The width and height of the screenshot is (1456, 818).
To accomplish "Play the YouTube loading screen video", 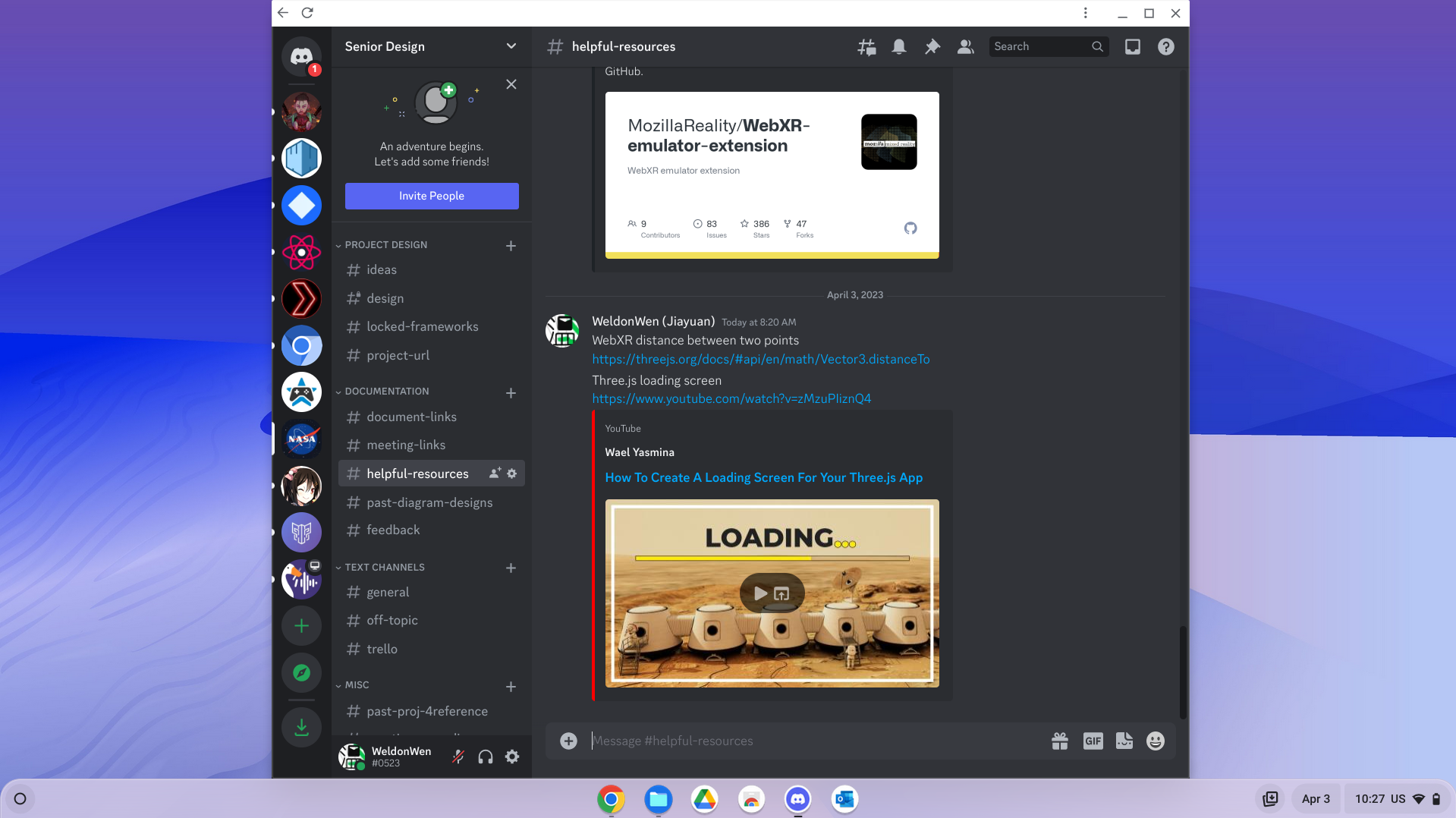I will pos(760,594).
